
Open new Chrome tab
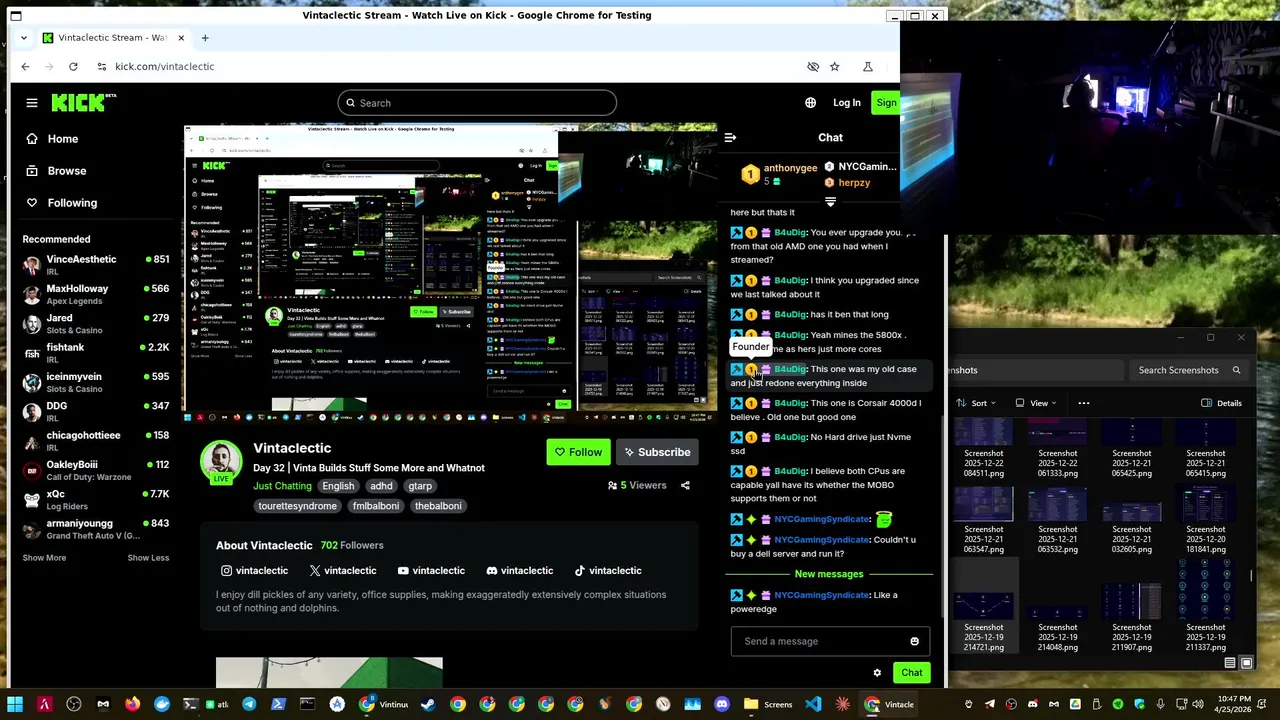coord(205,38)
